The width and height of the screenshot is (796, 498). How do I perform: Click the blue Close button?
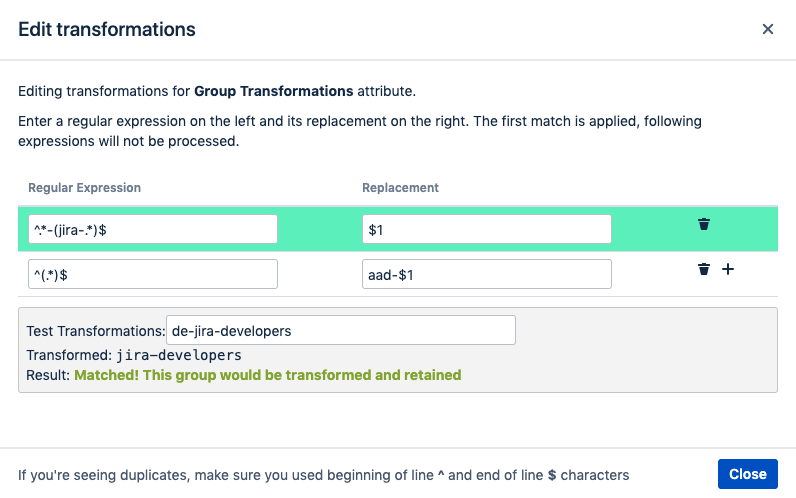[747, 474]
